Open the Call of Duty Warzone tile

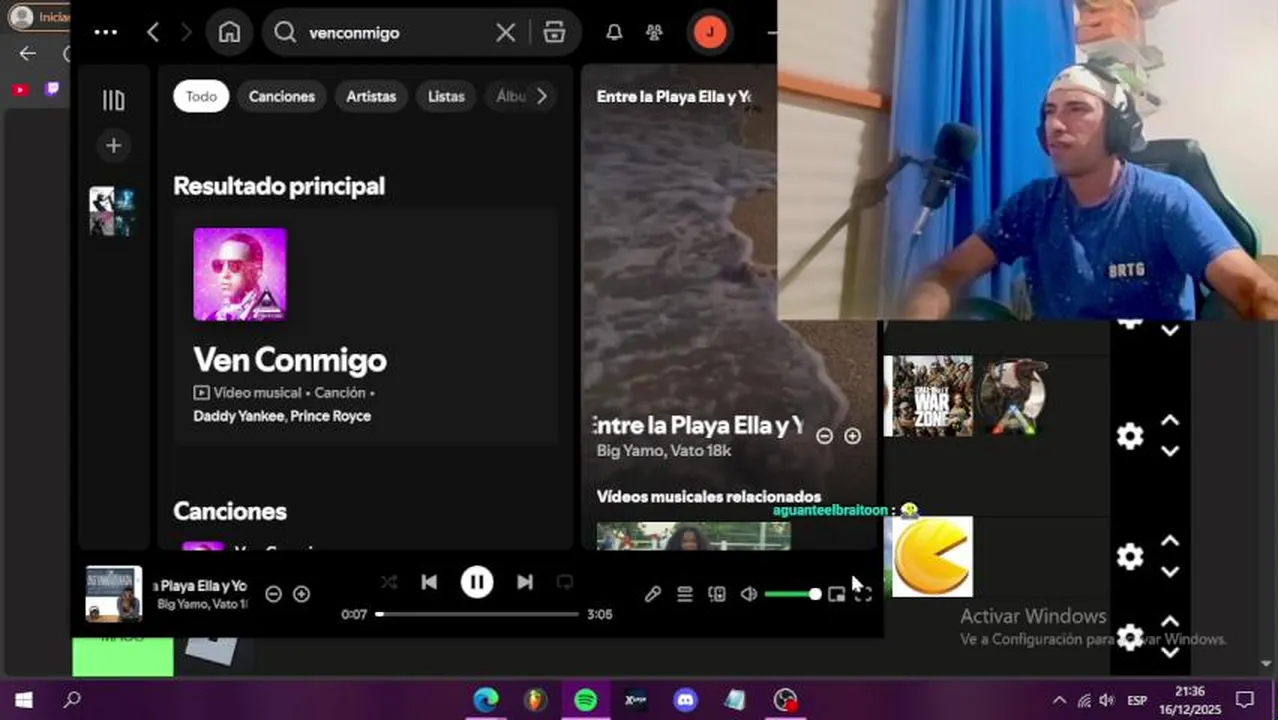click(x=928, y=396)
